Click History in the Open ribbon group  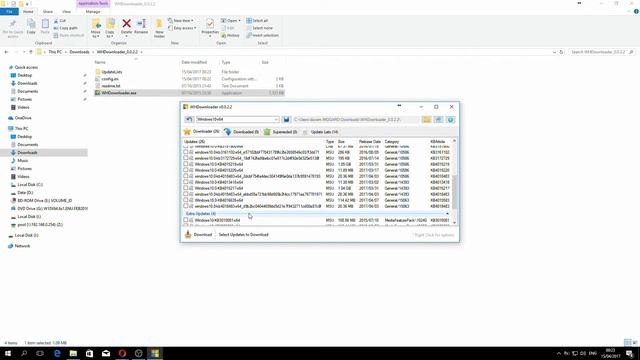click(231, 36)
